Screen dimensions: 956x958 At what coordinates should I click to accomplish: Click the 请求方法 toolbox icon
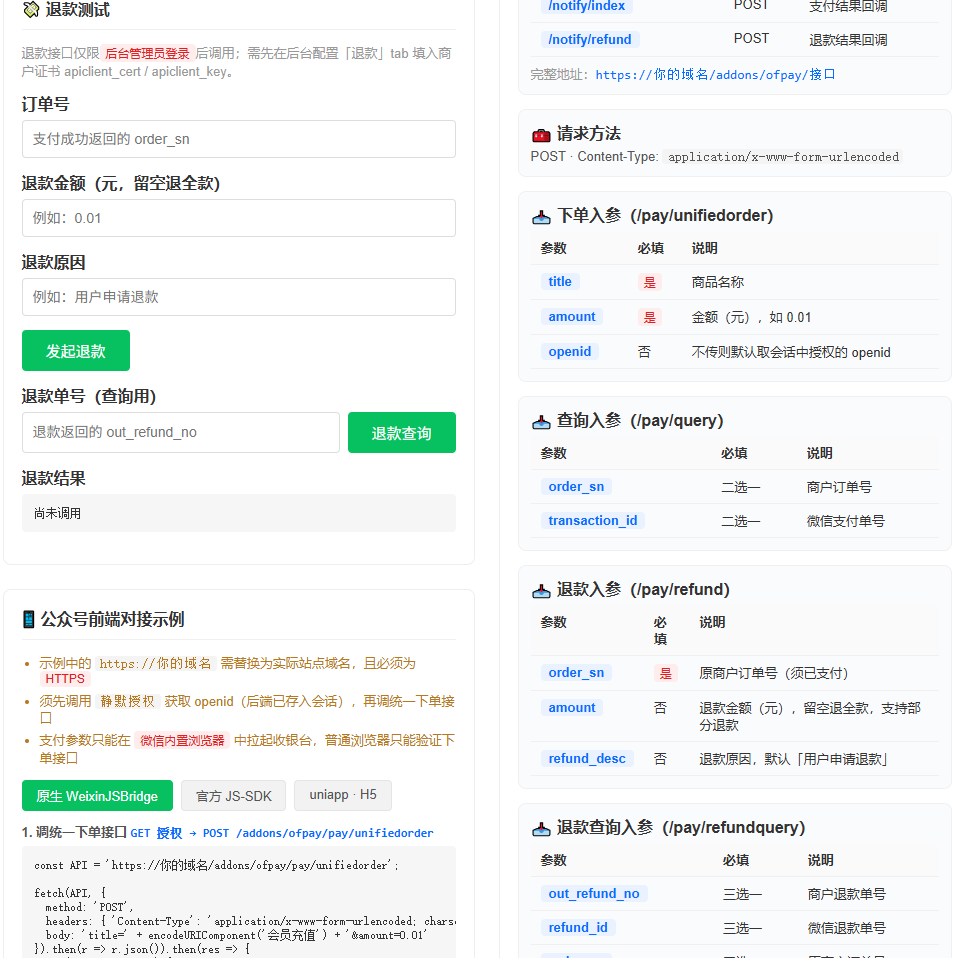pyautogui.click(x=541, y=134)
